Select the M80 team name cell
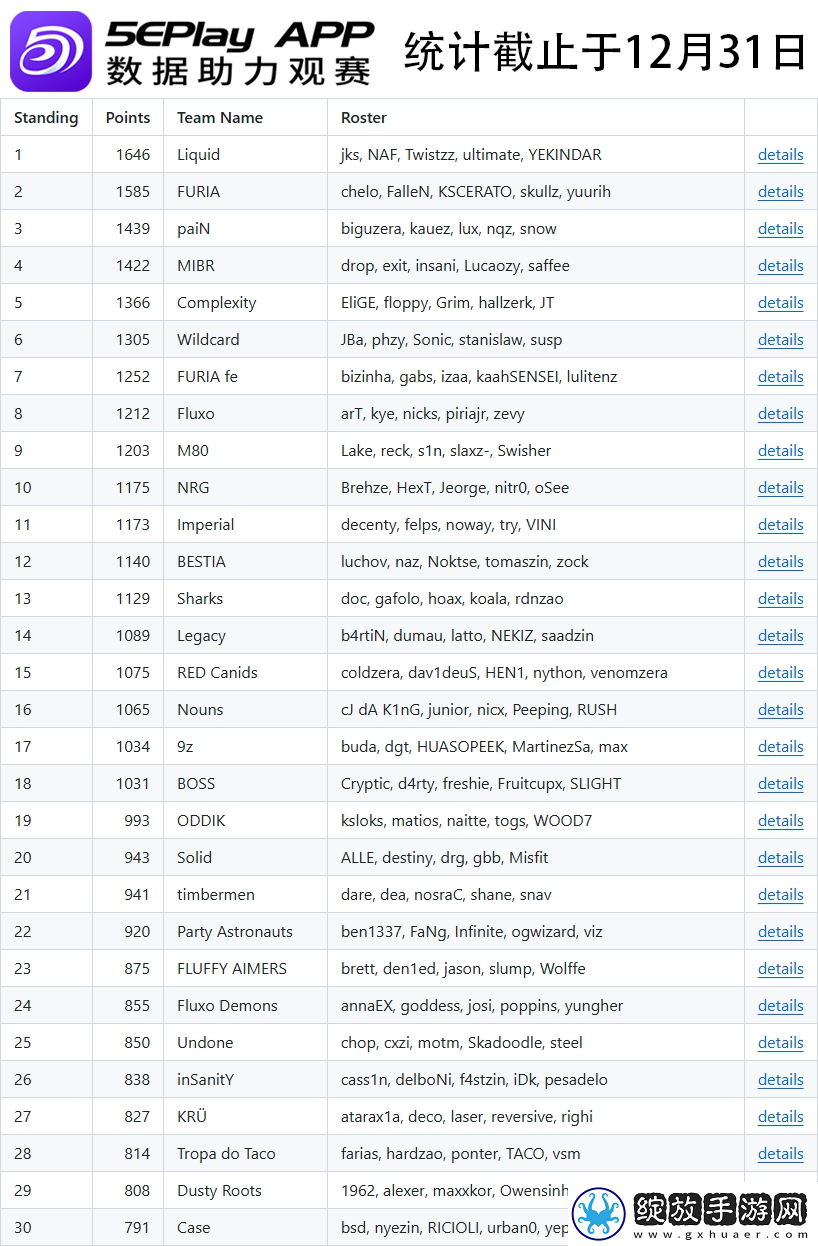The image size is (818, 1246). click(x=245, y=451)
